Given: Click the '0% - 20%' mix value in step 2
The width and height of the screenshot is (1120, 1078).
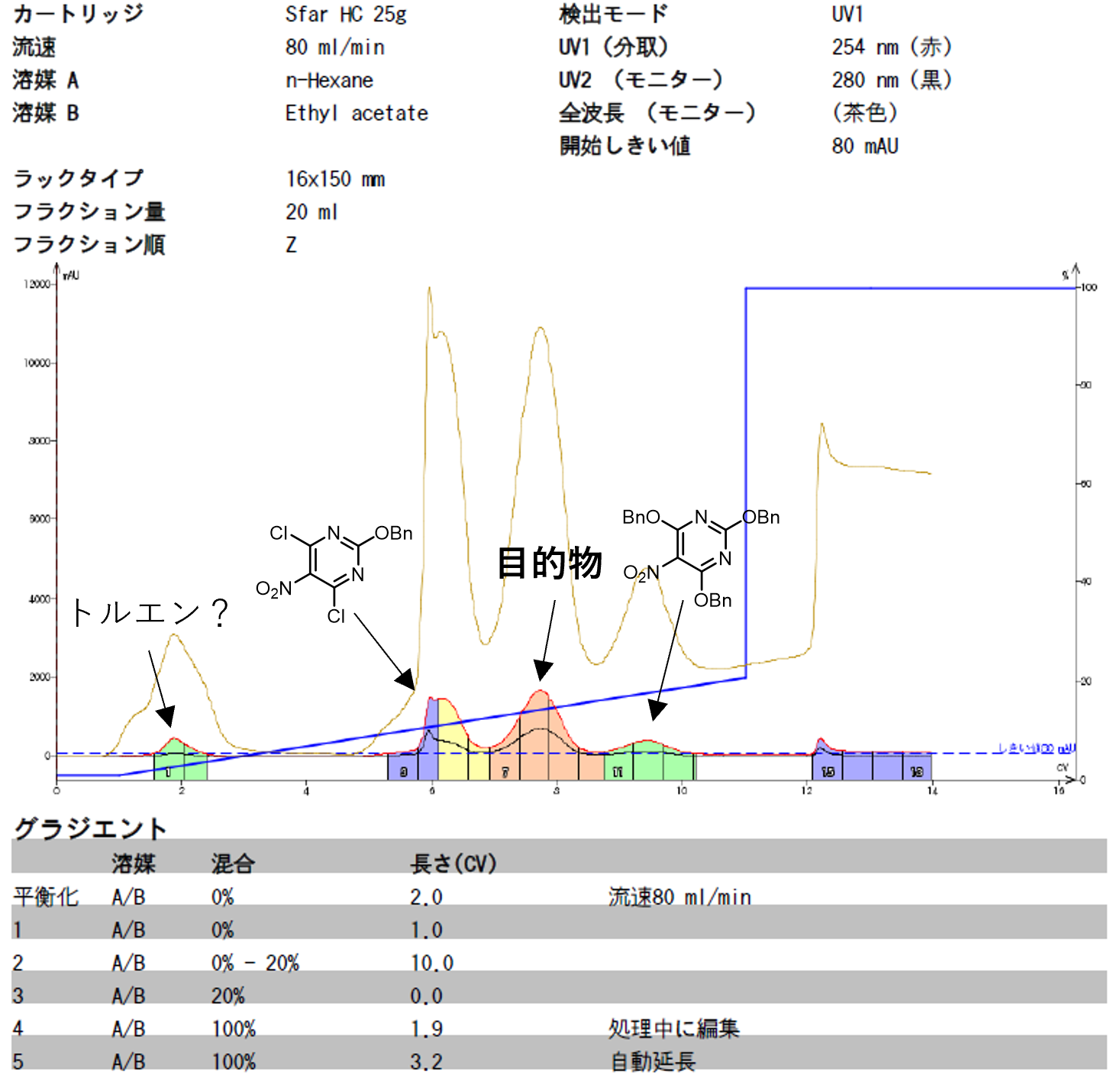Looking at the screenshot, I should pos(255,963).
